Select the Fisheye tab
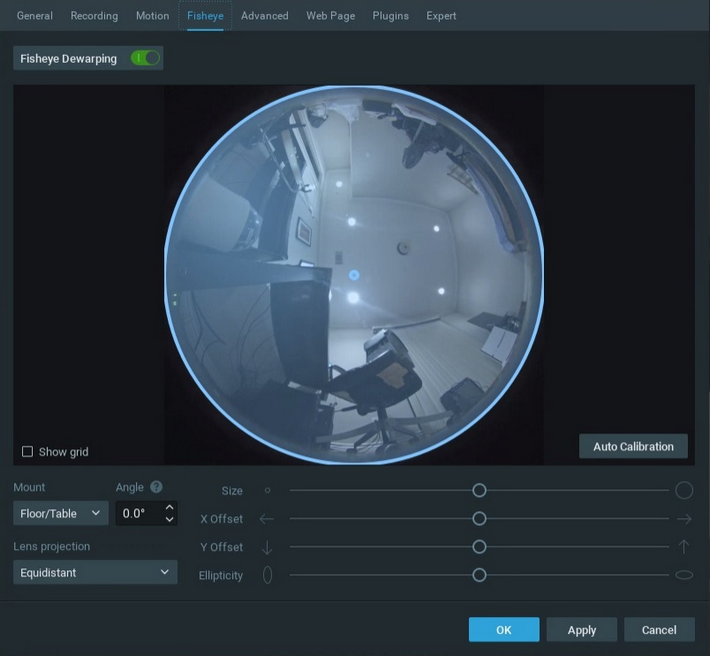 pyautogui.click(x=205, y=16)
